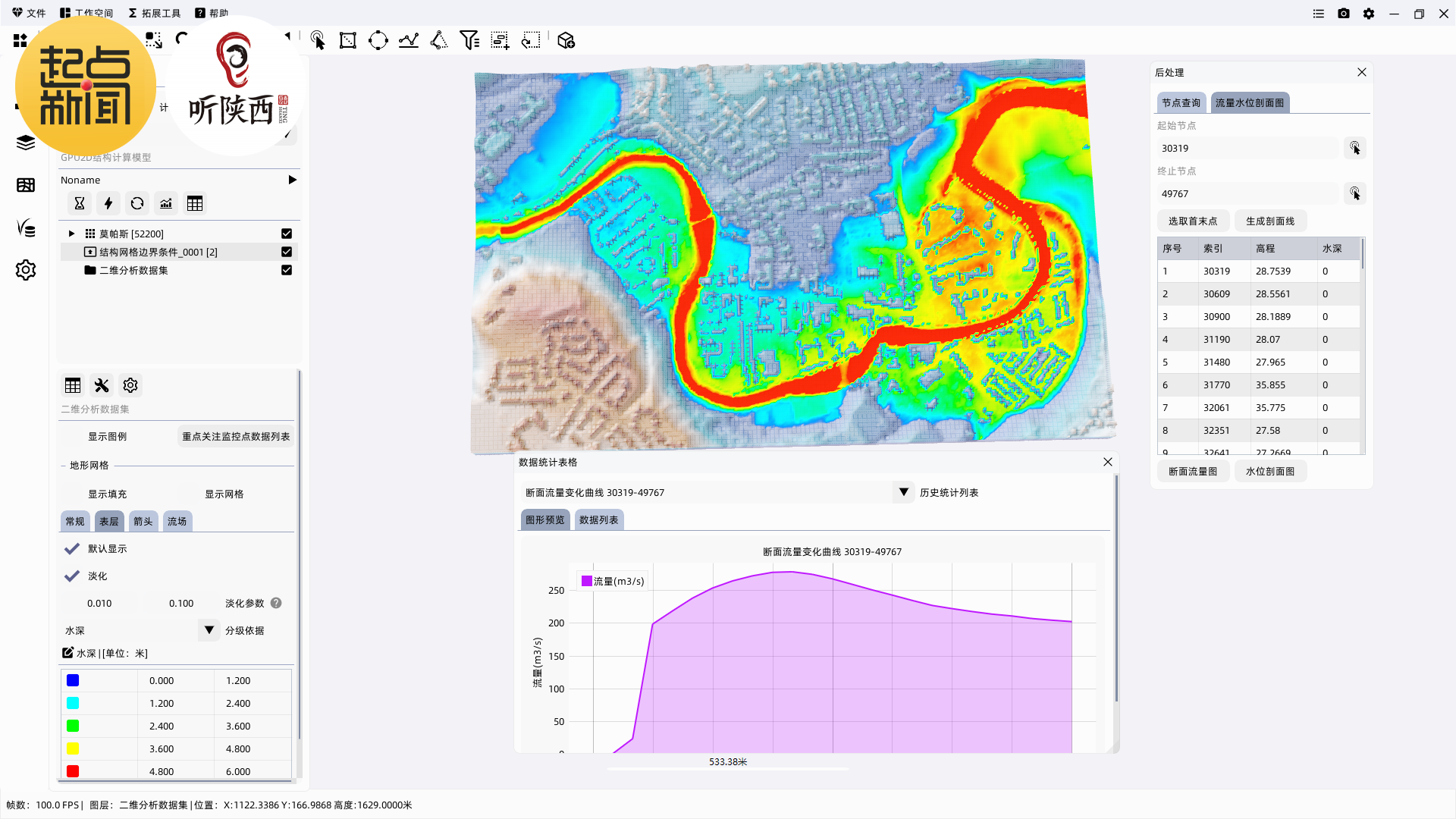Open the 拓展工具 menu
The width and height of the screenshot is (1456, 819).
tap(155, 13)
